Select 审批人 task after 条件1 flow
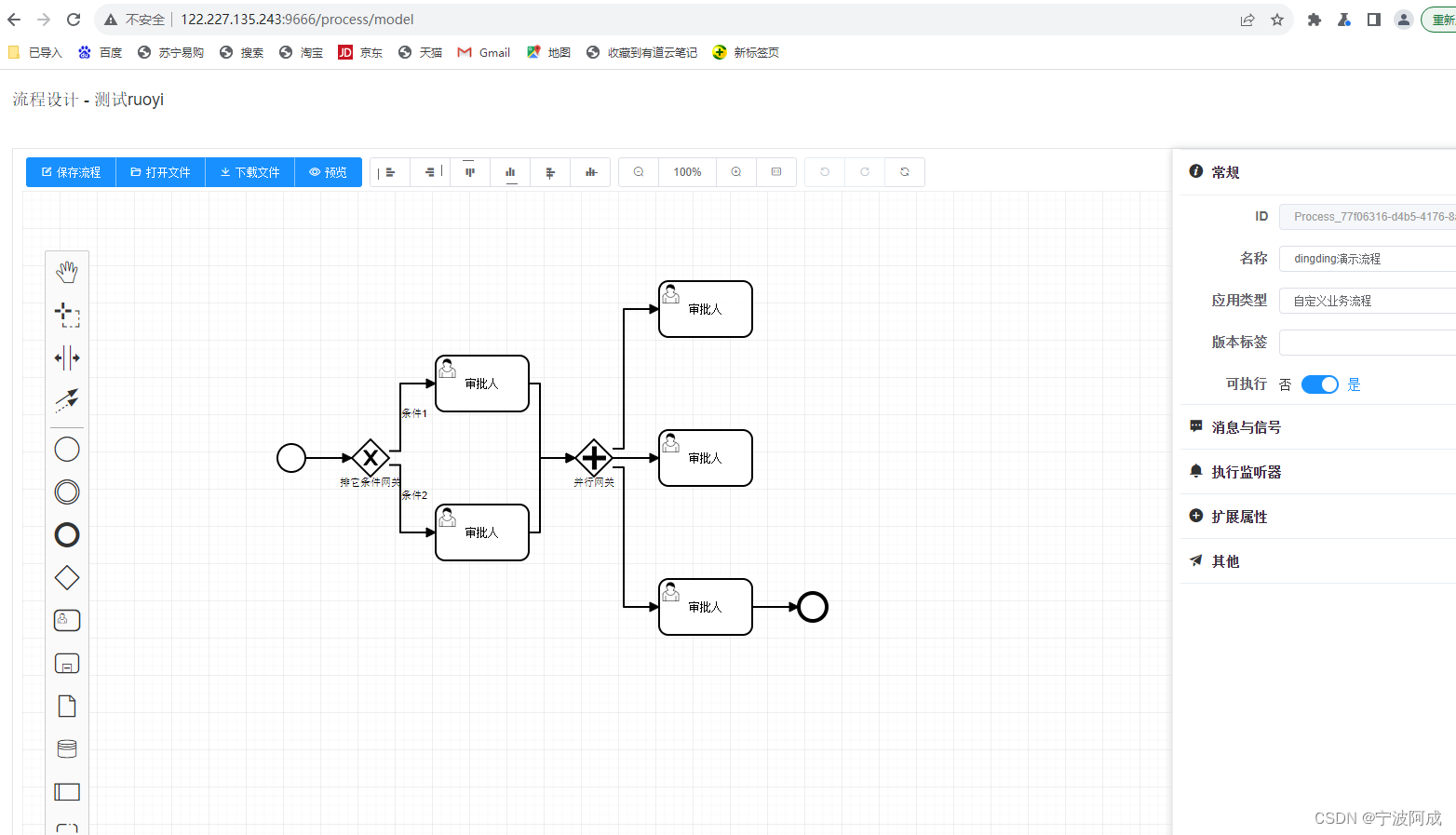Viewport: 1456px width, 835px height. (482, 384)
